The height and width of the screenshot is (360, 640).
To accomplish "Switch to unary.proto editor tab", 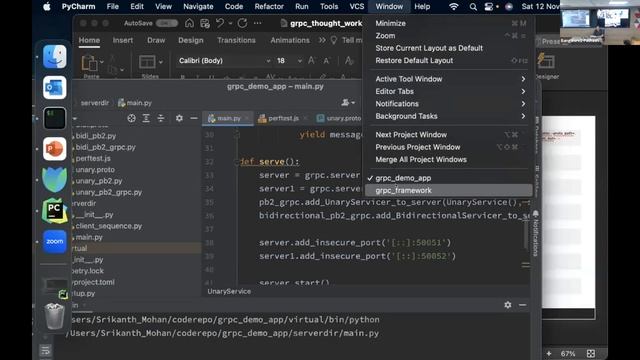I will click(x=339, y=118).
